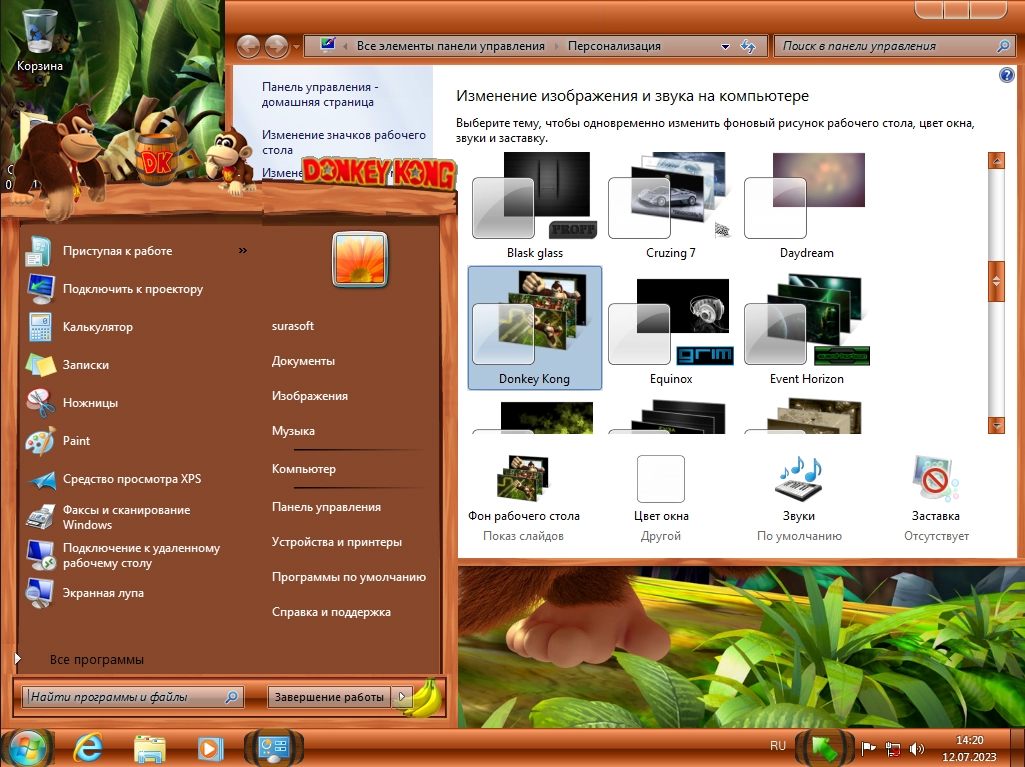Expand the shutdown options arrow

[x=402, y=697]
